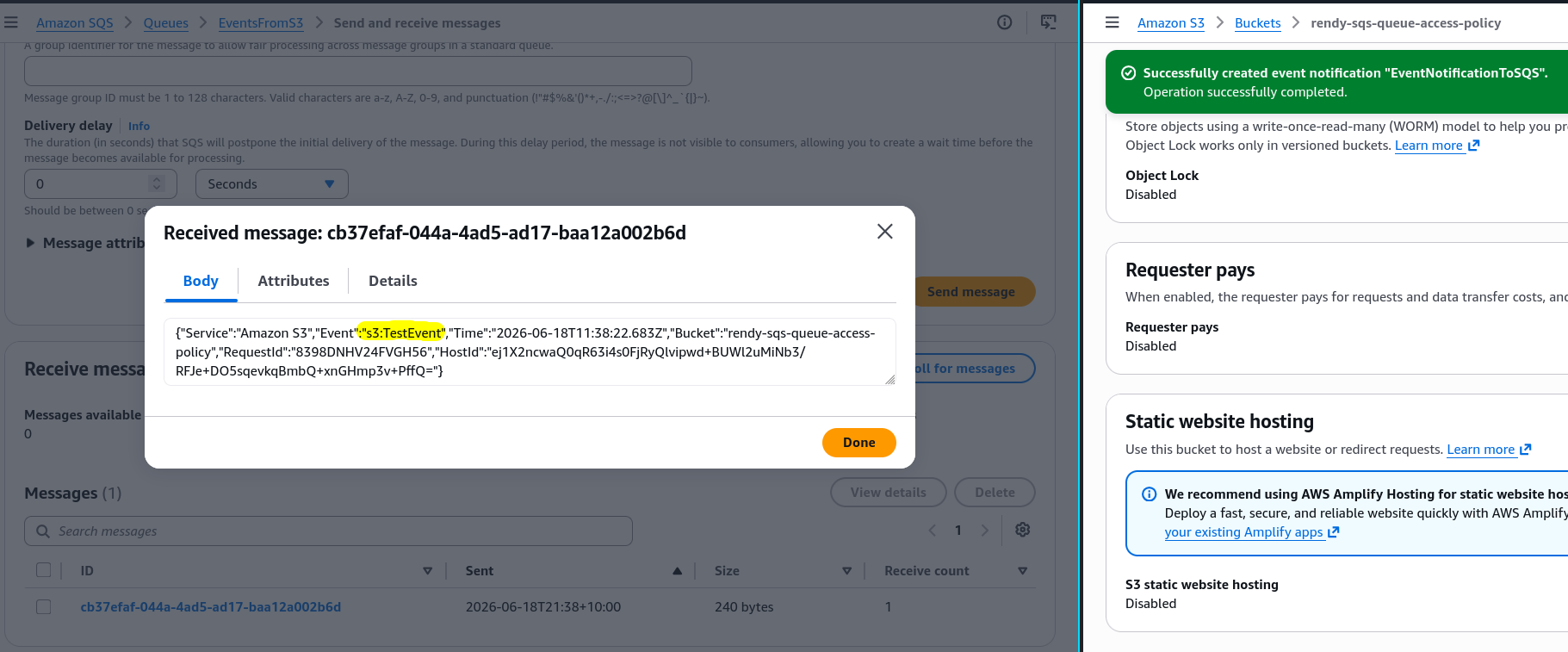
Task: Go to Buckets breadcrumb link
Action: click(x=1258, y=23)
